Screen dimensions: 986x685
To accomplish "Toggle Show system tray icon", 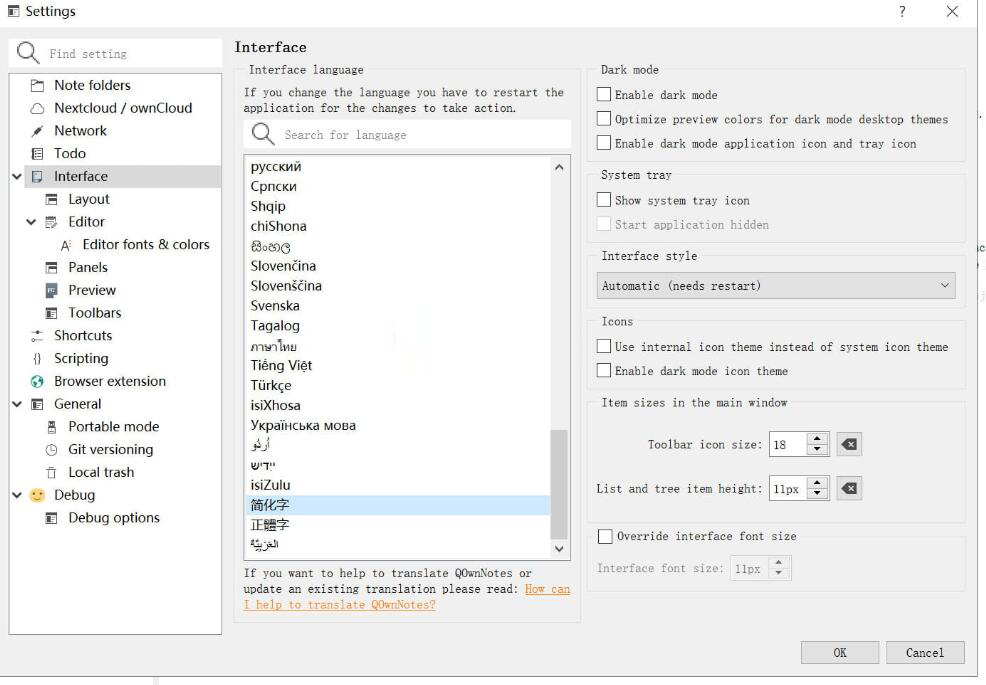I will pyautogui.click(x=604, y=200).
